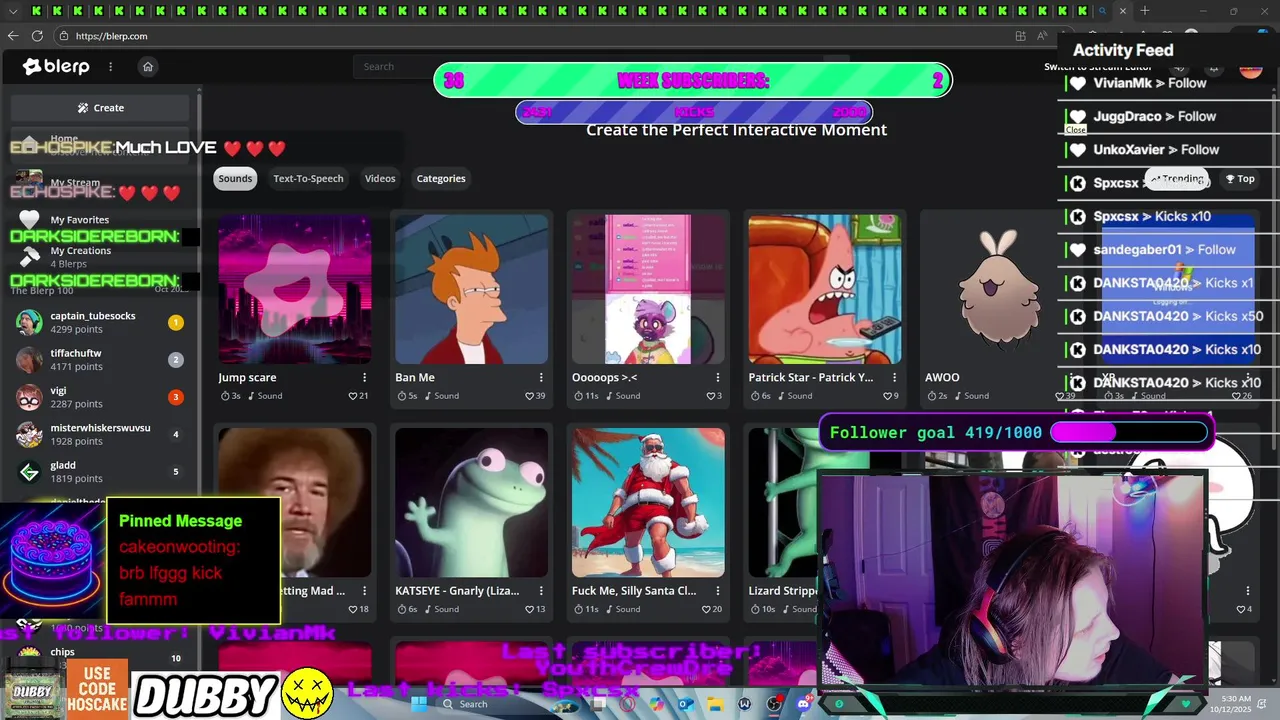Image resolution: width=1280 pixels, height=720 pixels.
Task: Open the browser tab list chevron
Action: click(x=13, y=11)
